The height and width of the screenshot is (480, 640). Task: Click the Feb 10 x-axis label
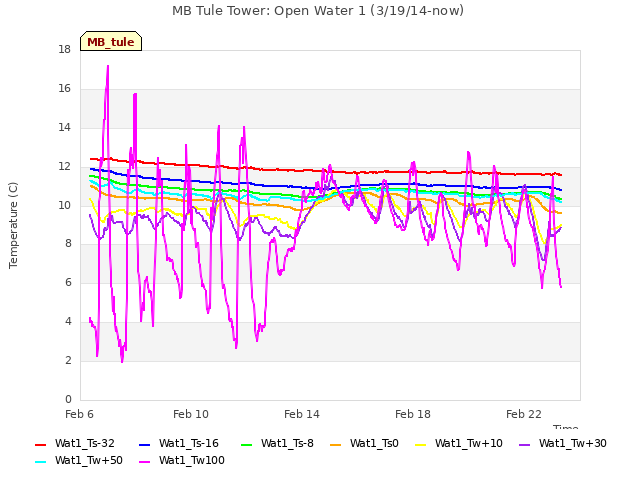click(191, 414)
